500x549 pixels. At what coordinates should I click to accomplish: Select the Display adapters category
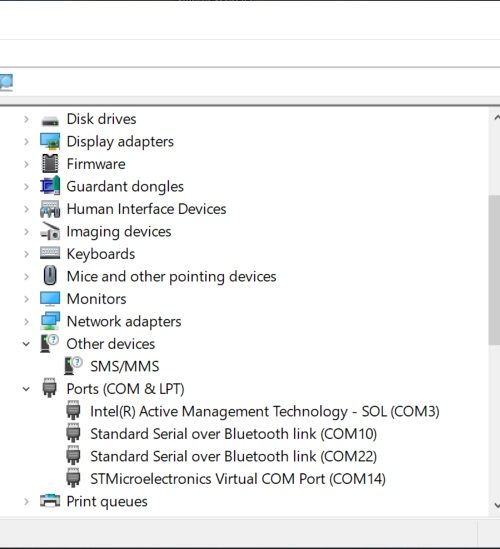[120, 142]
